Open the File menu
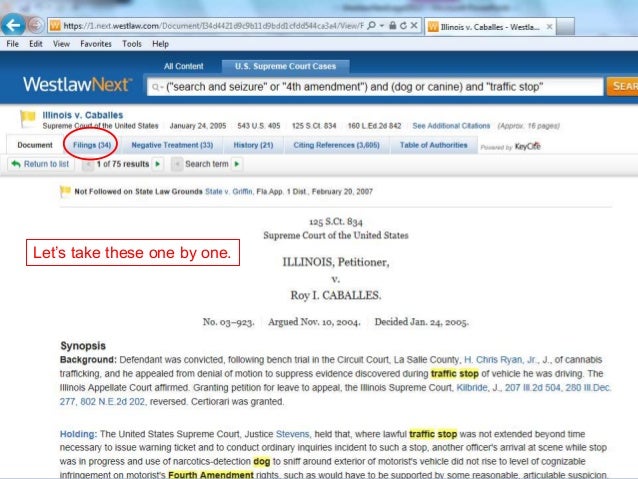The width and height of the screenshot is (638, 479). point(13,44)
